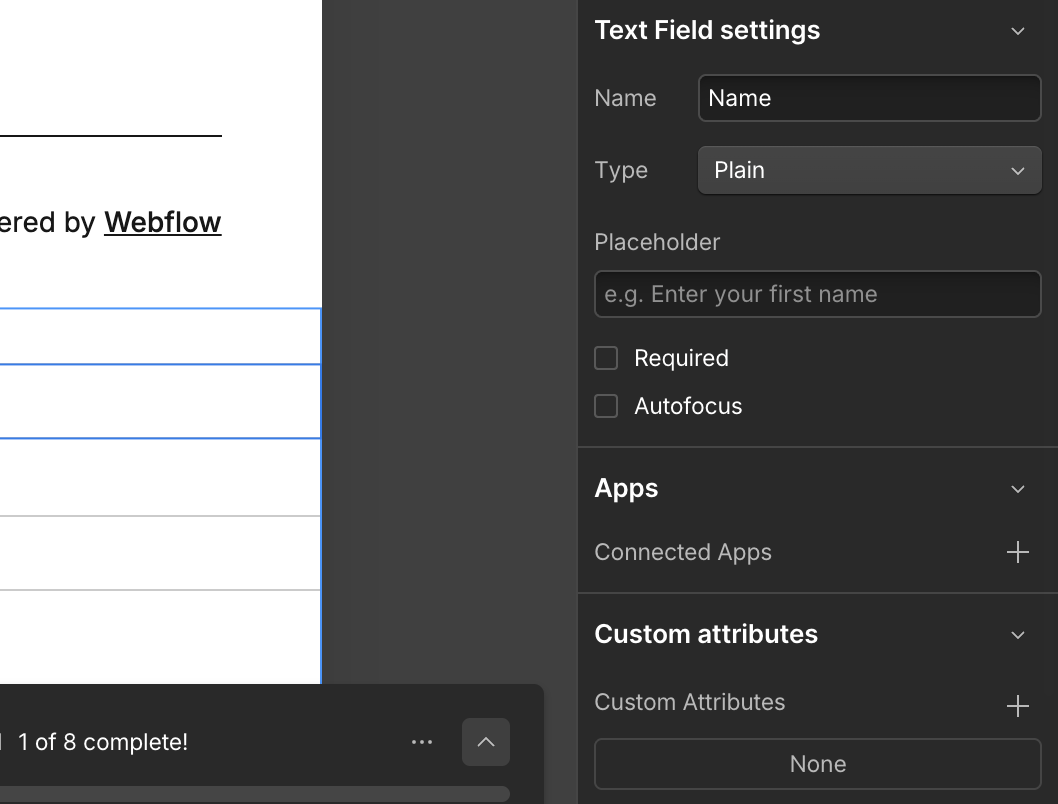Add a custom attribute with plus icon
1058x804 pixels.
click(x=1017, y=706)
